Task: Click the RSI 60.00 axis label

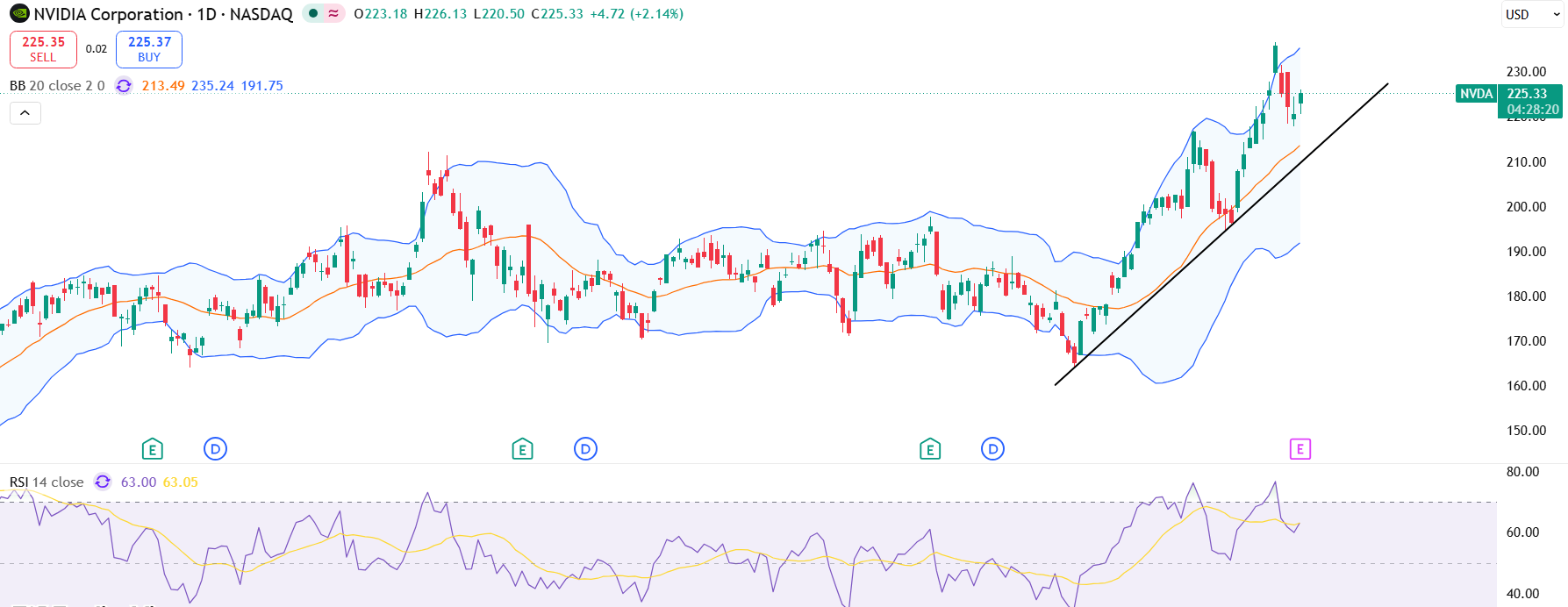Action: tap(1522, 532)
